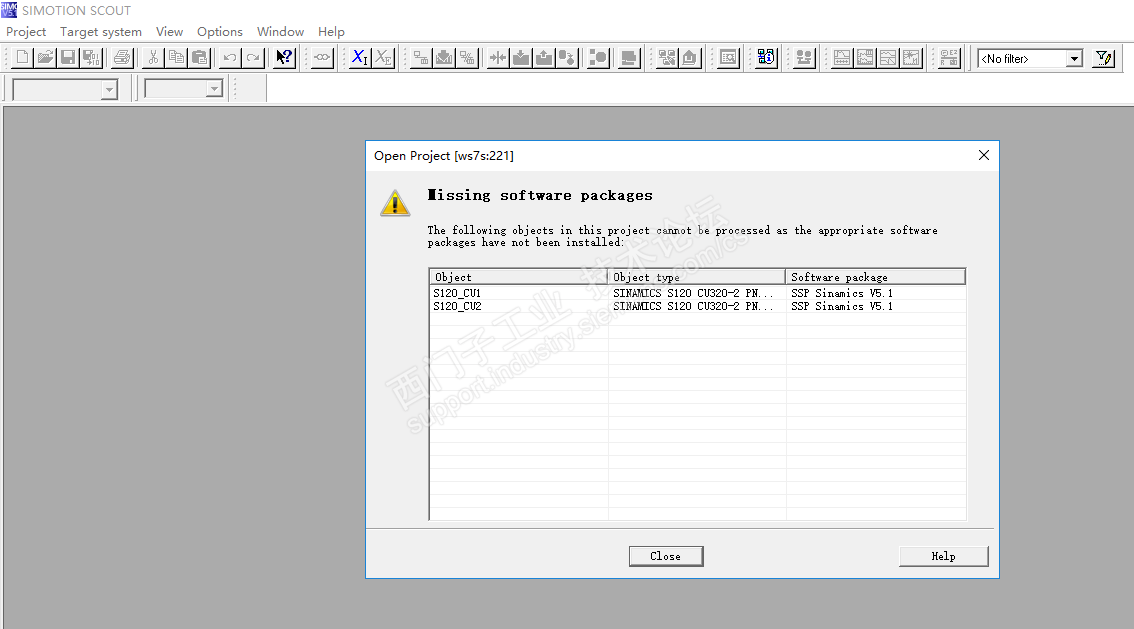Click the Object column header

click(x=519, y=277)
